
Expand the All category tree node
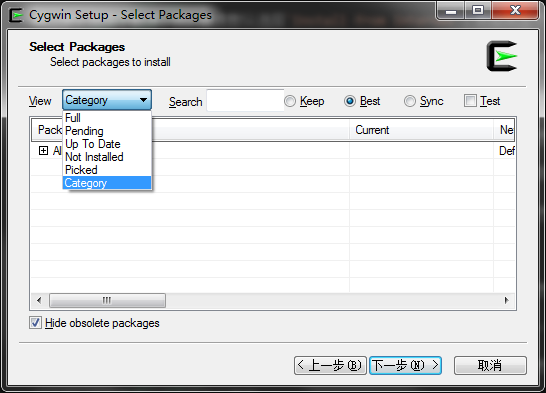[43, 150]
